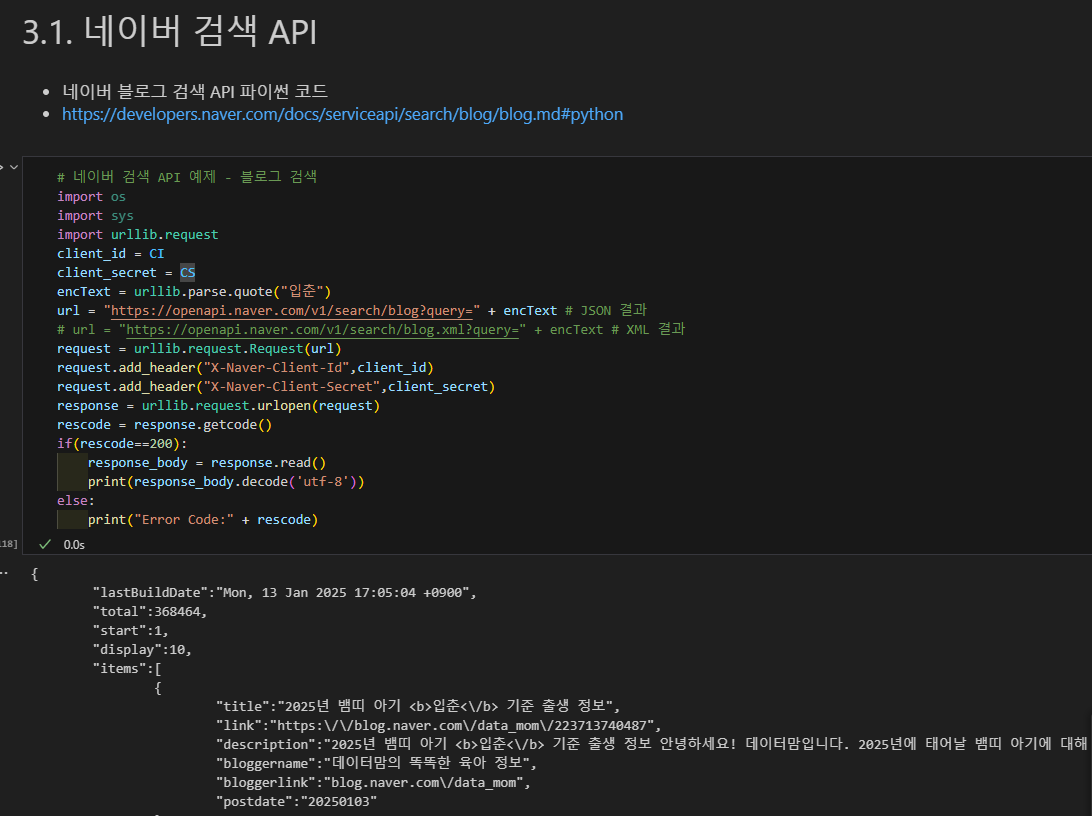The image size is (1092, 816).
Task: Click the "display":10 output line
Action: click(142, 650)
